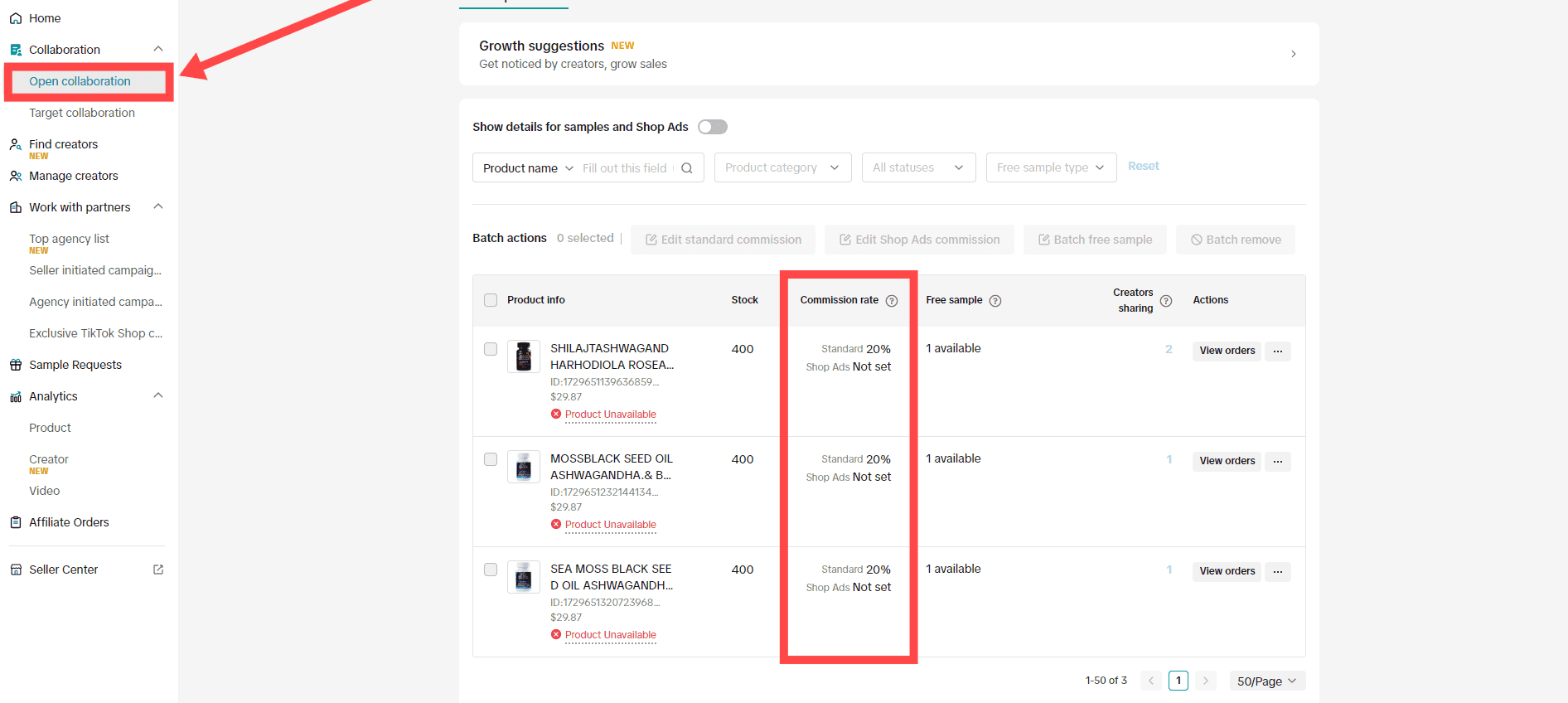The image size is (1568, 703).
Task: Check the select-all checkbox in table header
Action: 491,300
